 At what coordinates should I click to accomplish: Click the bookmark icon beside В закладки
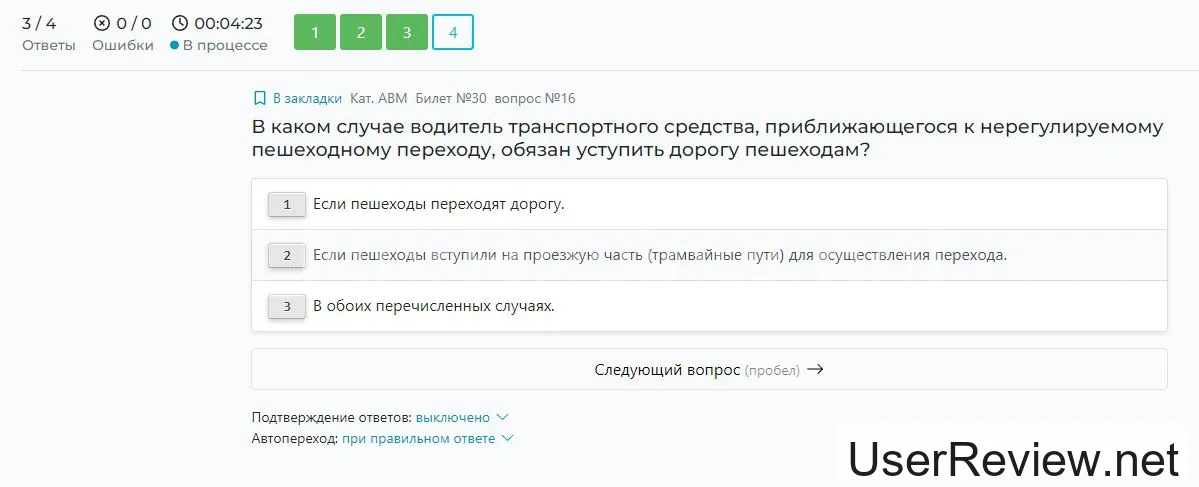click(x=259, y=98)
